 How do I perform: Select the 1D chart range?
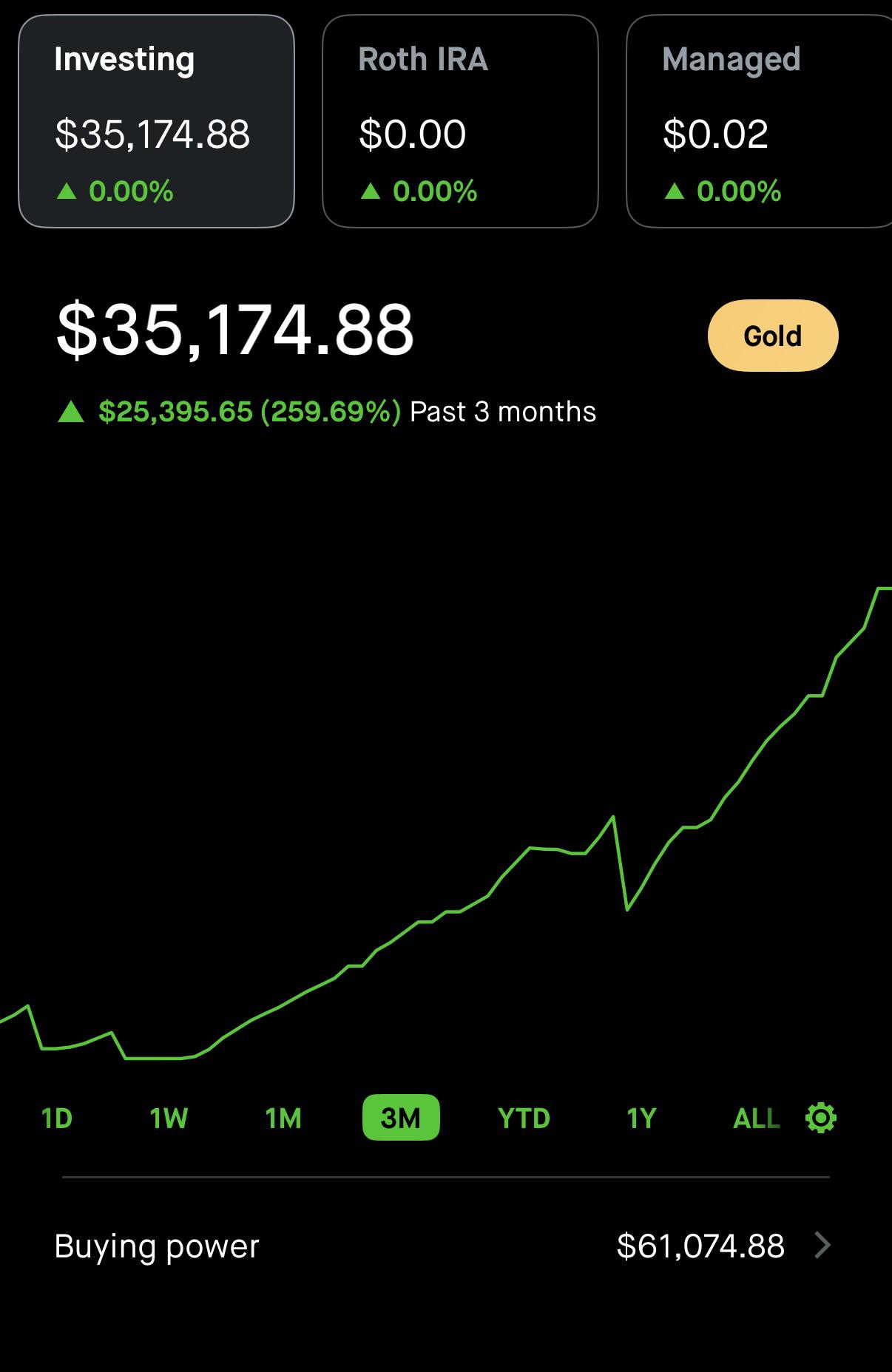pyautogui.click(x=57, y=1118)
